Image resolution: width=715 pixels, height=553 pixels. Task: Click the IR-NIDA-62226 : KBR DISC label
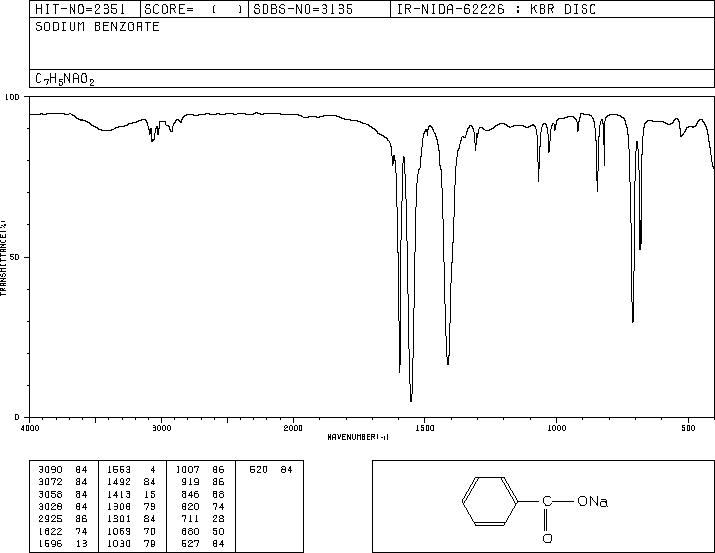[496, 9]
